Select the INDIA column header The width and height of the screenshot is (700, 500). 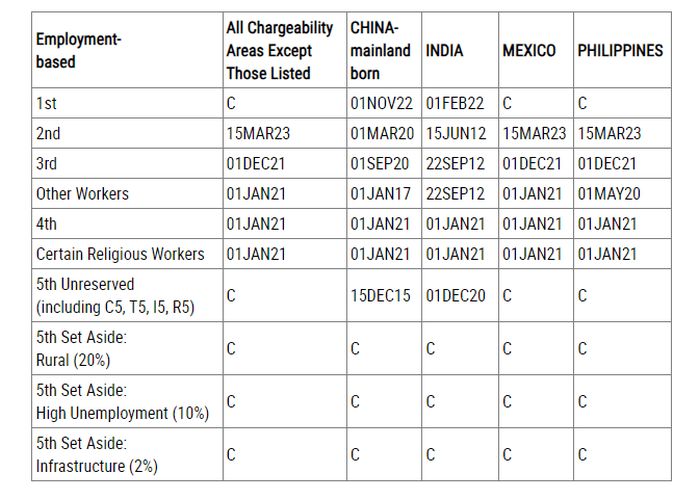click(x=444, y=50)
